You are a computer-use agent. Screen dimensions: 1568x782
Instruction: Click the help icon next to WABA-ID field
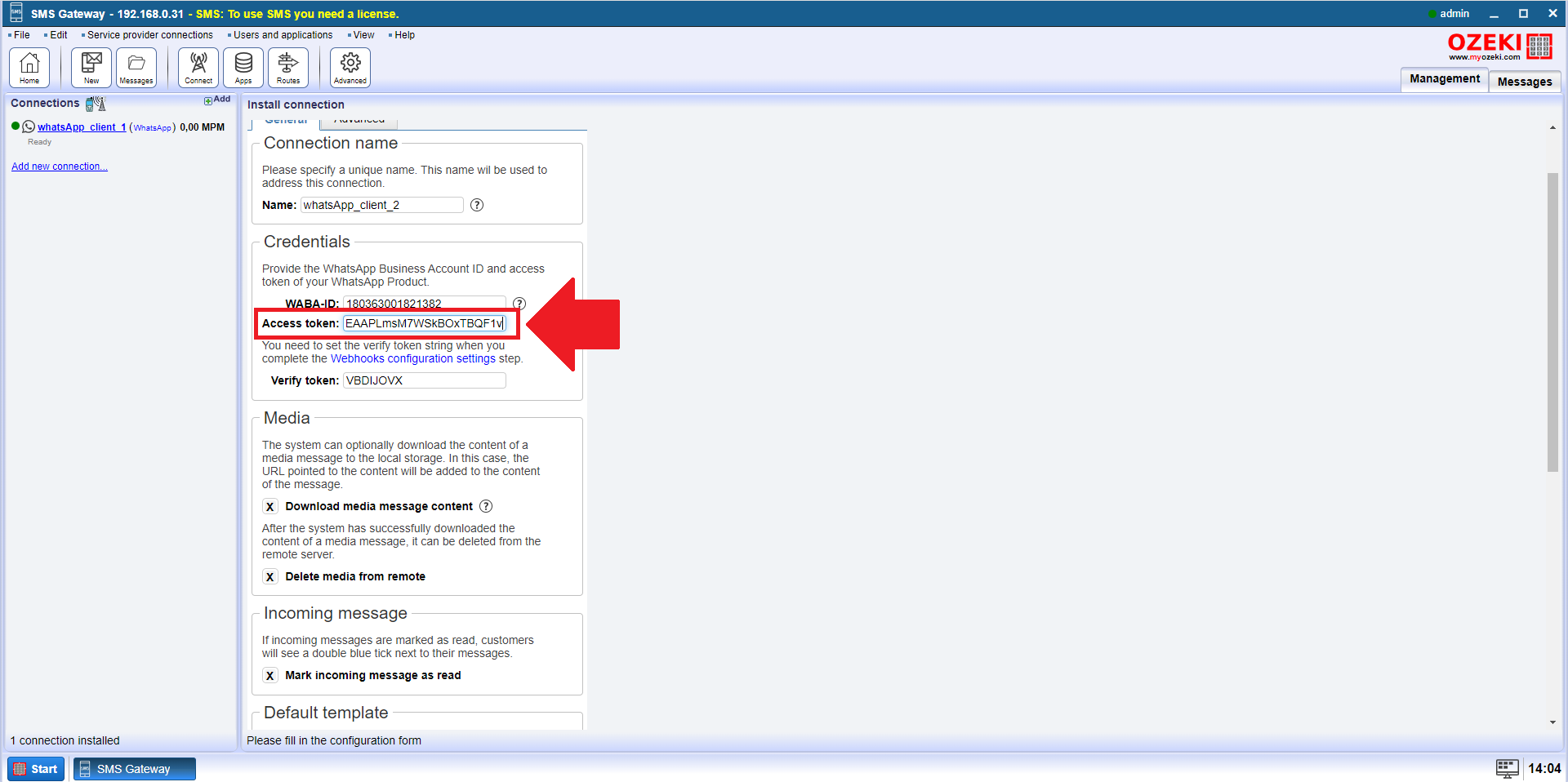point(519,303)
